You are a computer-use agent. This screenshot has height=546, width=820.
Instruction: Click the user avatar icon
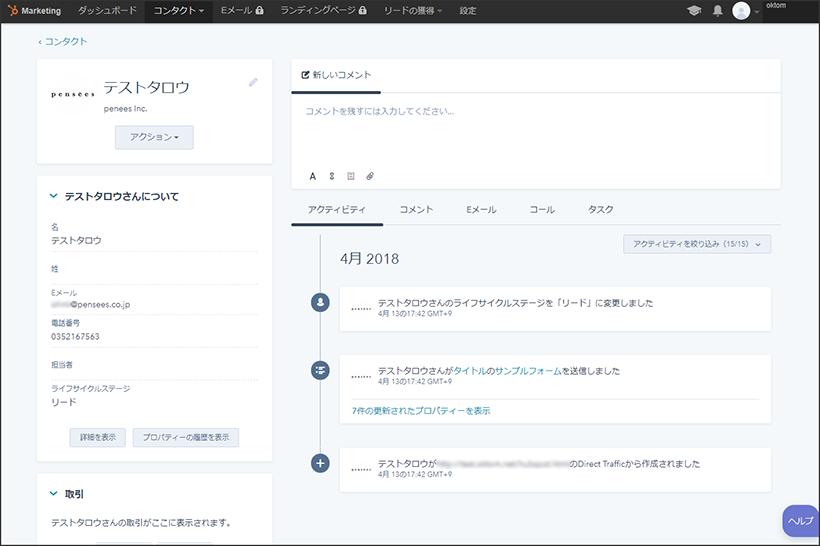(741, 10)
